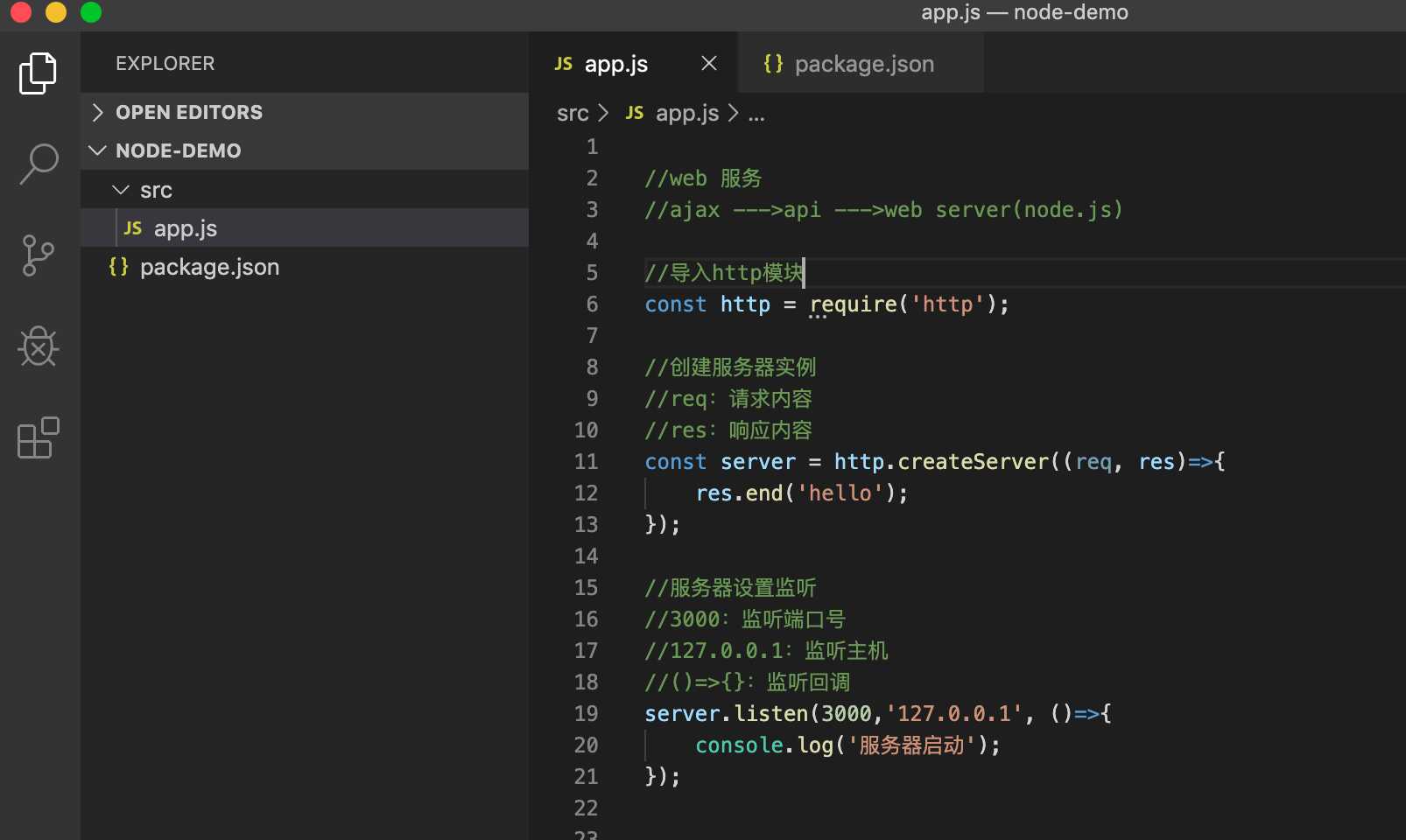Click createServer on line 11
Viewport: 1406px width, 840px height.
pos(973,461)
